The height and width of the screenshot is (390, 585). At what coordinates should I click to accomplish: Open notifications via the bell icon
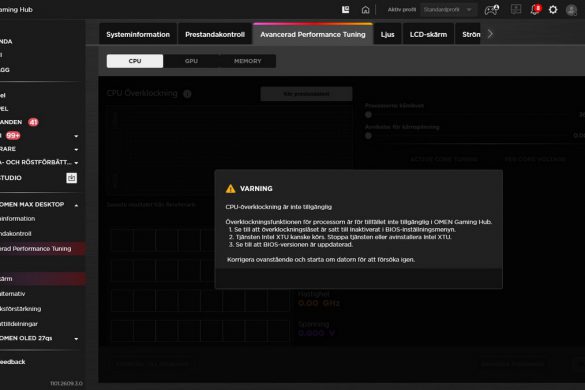pos(535,10)
